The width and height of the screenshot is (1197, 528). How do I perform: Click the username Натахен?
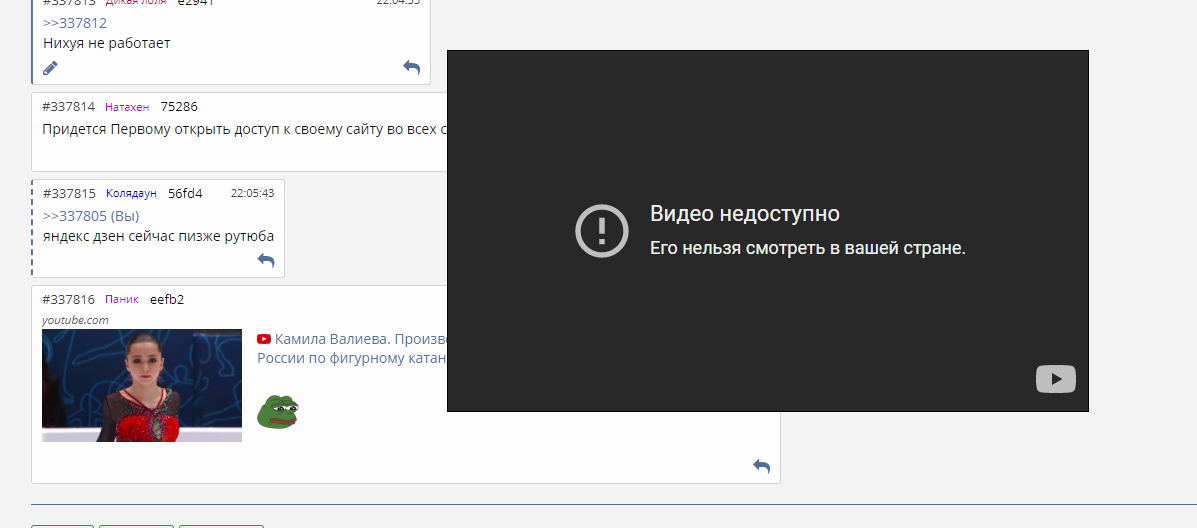point(127,107)
